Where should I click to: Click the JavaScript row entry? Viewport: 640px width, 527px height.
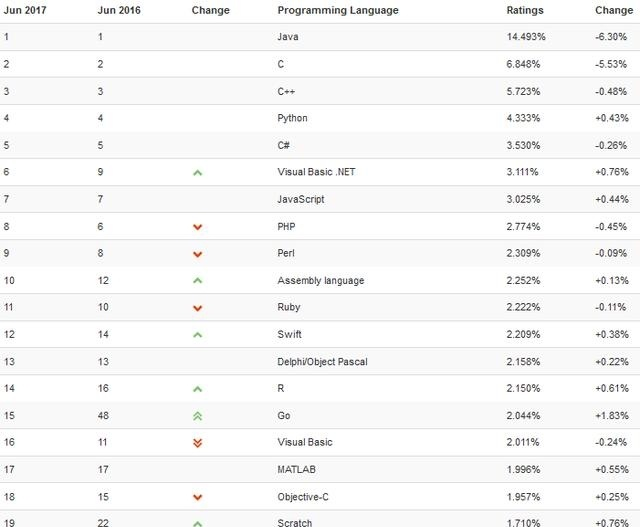coord(300,199)
